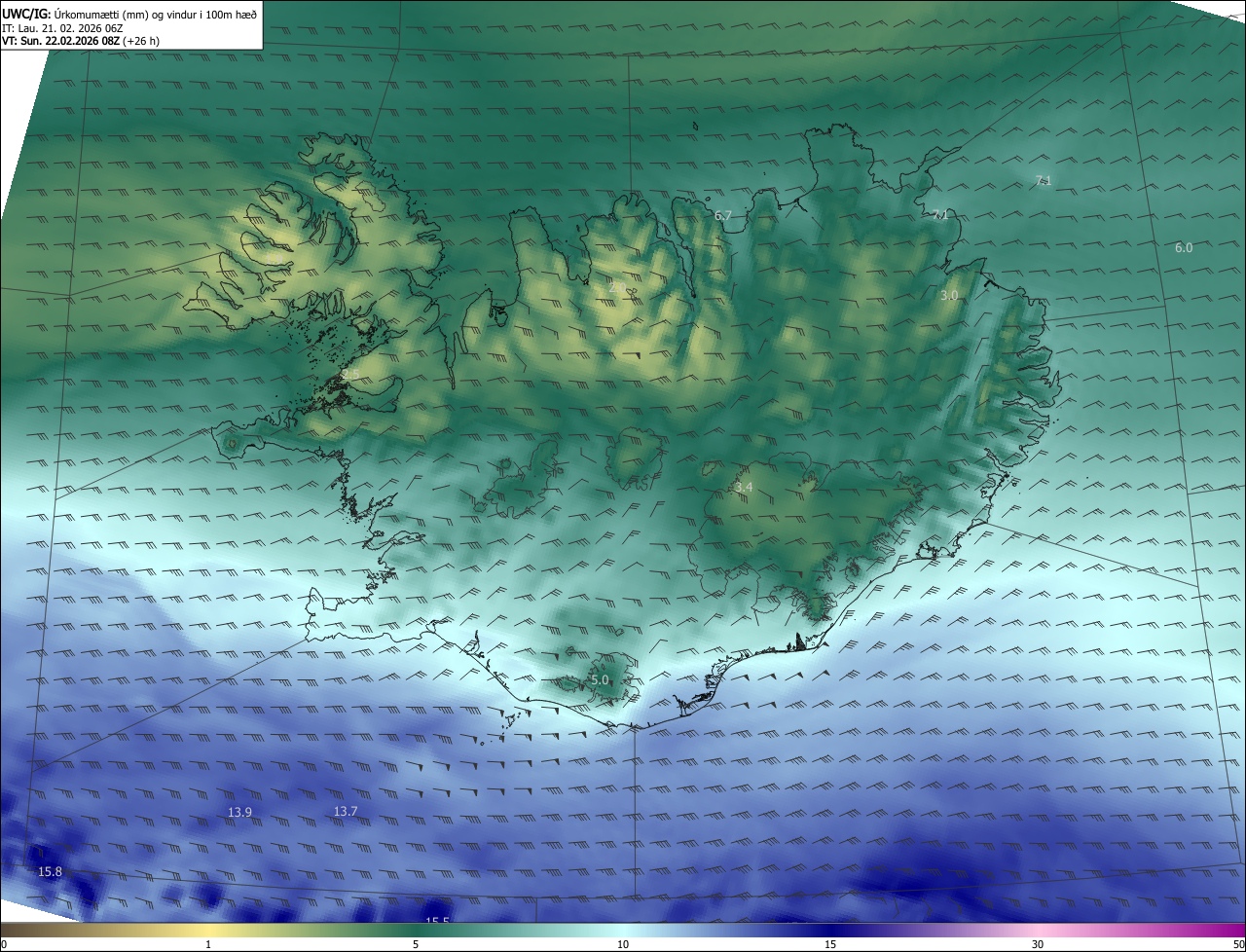
Task: Click the "1" tick on the colour scale
Action: (x=208, y=944)
